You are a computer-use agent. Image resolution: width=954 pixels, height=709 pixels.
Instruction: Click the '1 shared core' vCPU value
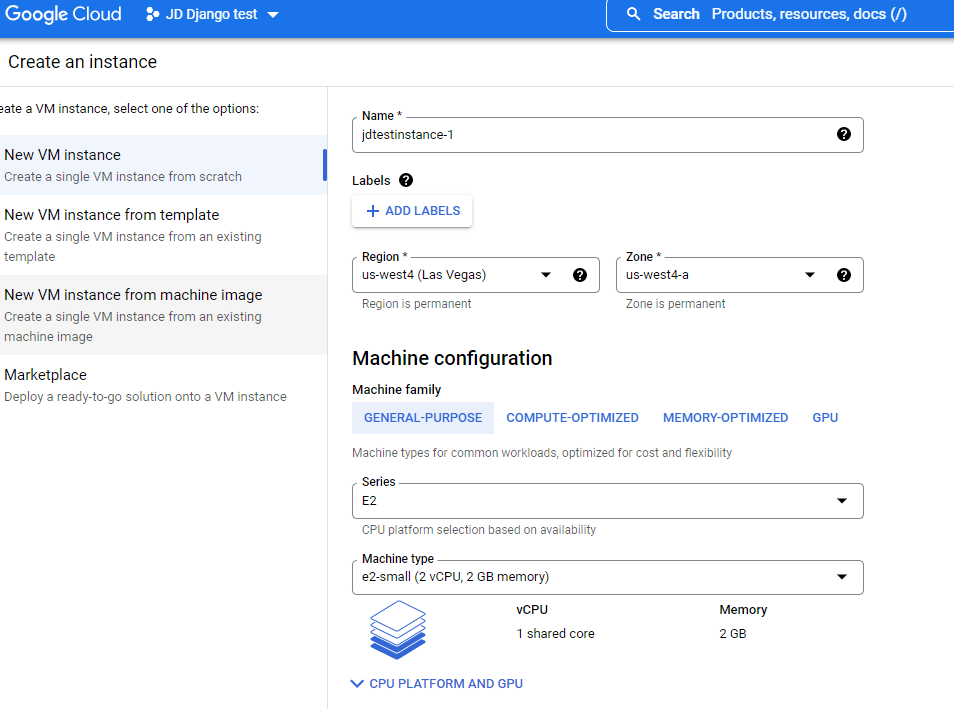coord(555,634)
